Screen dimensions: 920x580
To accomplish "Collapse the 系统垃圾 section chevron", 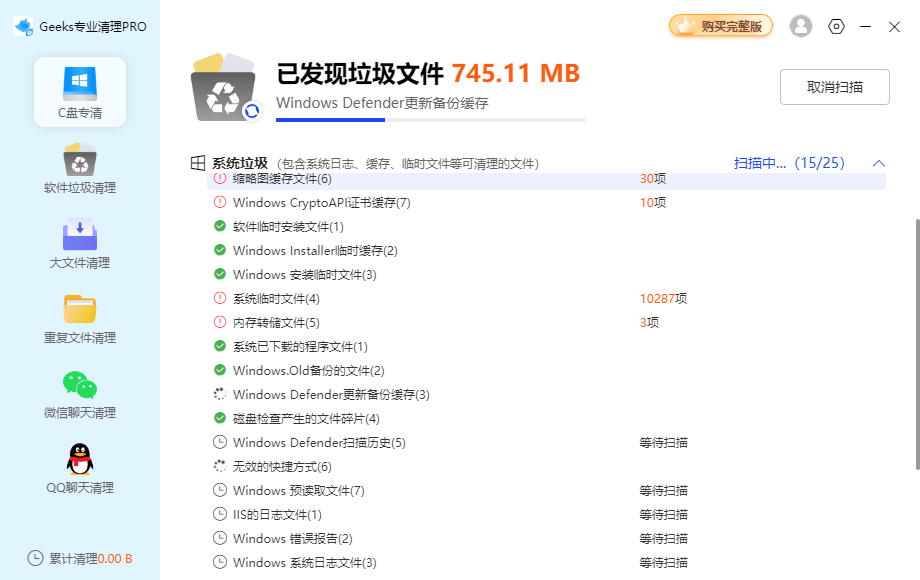I will click(x=878, y=163).
